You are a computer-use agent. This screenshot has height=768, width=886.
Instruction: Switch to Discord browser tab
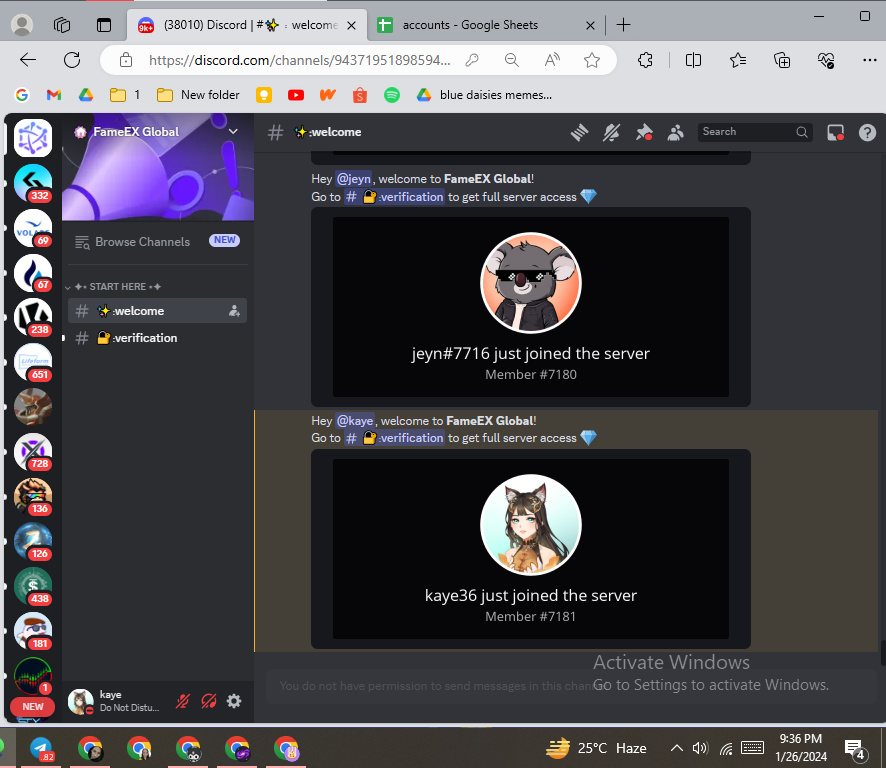[x=246, y=25]
